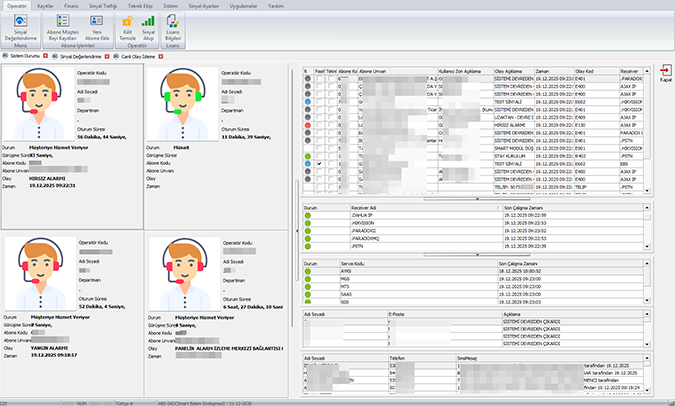Collapse the splitter below the Receiver grid
Viewport: 675px width, 406px height.
point(475,254)
